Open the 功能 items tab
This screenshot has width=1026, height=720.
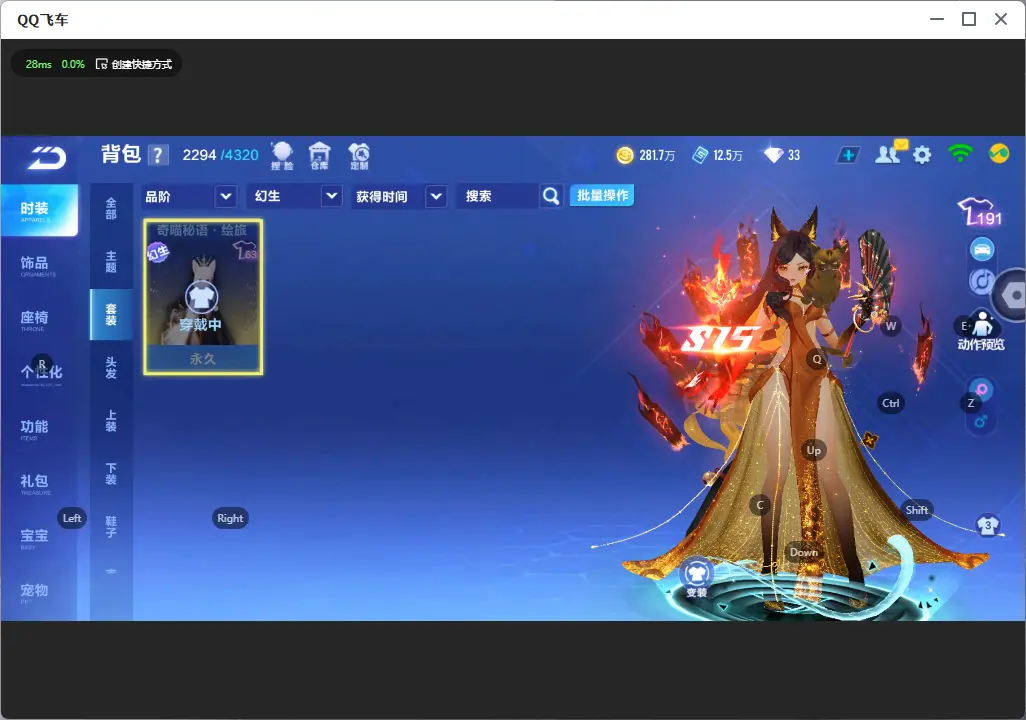(x=35, y=428)
